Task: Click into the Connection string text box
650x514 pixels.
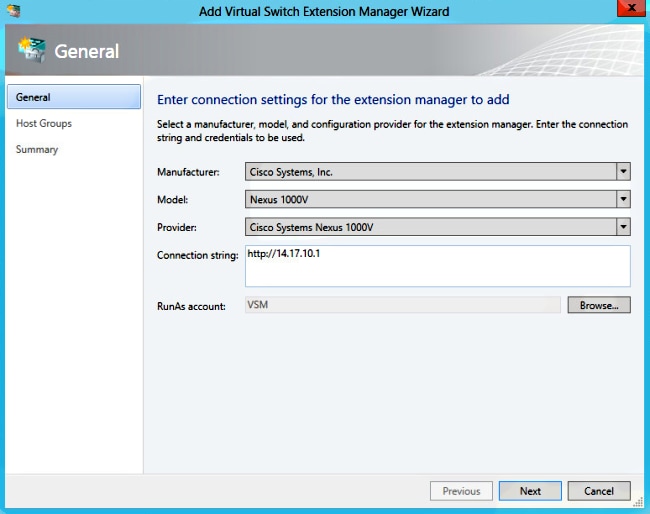Action: point(438,266)
